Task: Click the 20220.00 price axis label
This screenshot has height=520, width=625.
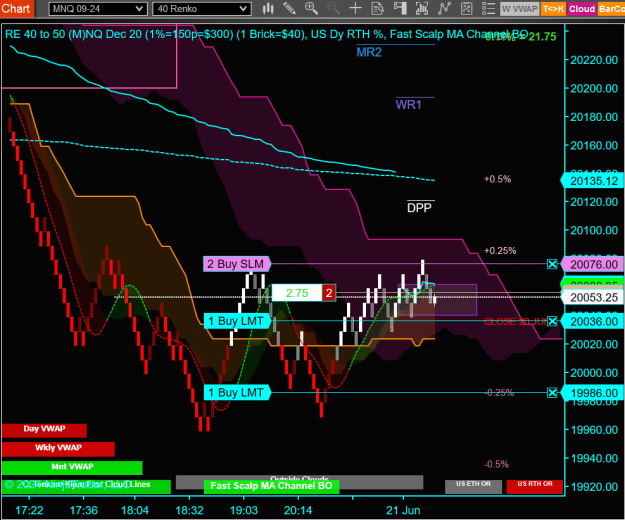Action: (594, 60)
